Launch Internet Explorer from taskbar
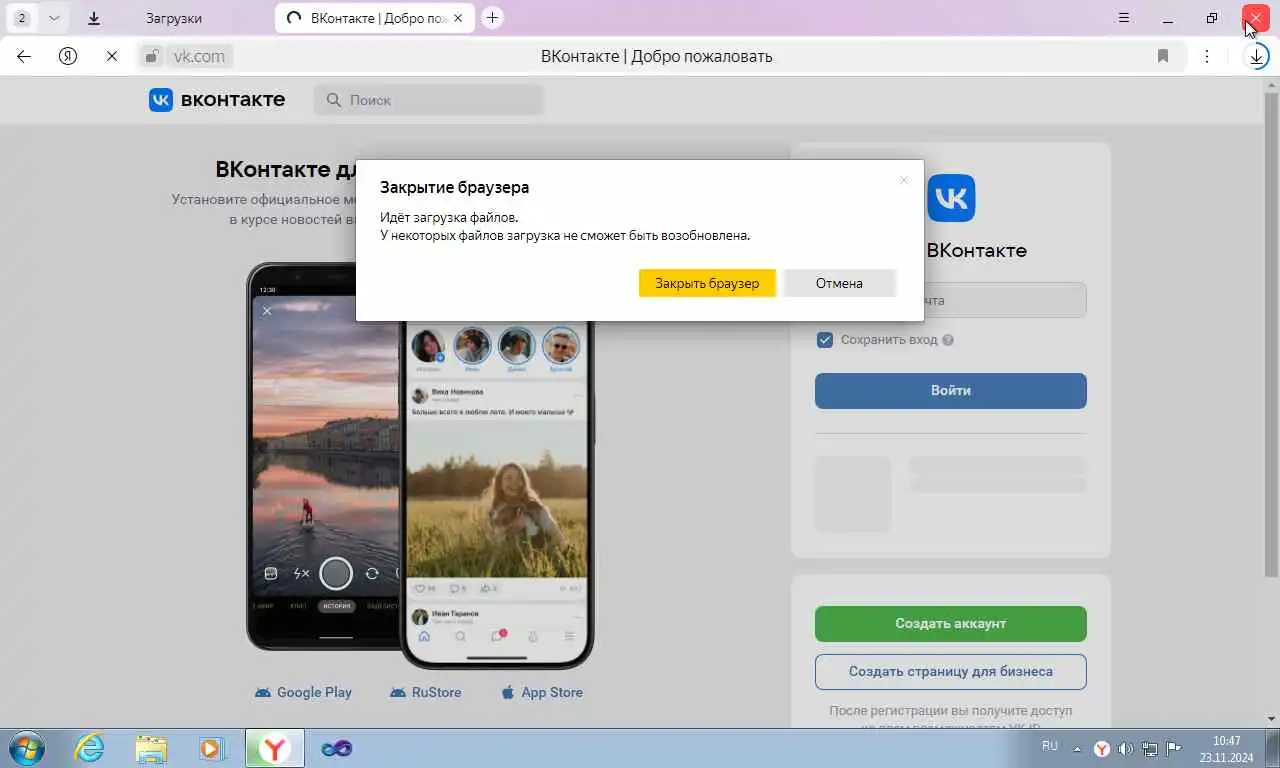Screen dimensions: 1280x768 (90, 748)
